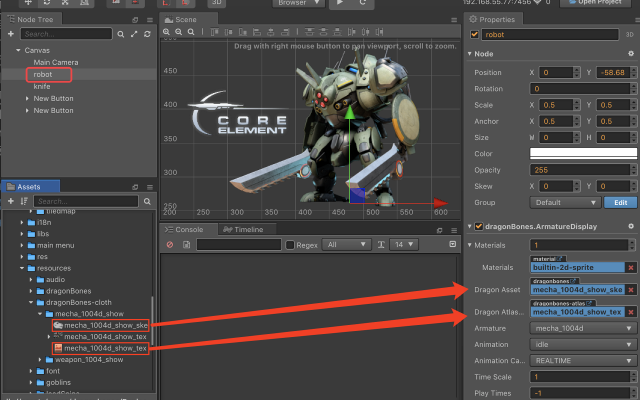Create a new asset with plus icon
Screen dimensions: 640x400
[x=11, y=201]
